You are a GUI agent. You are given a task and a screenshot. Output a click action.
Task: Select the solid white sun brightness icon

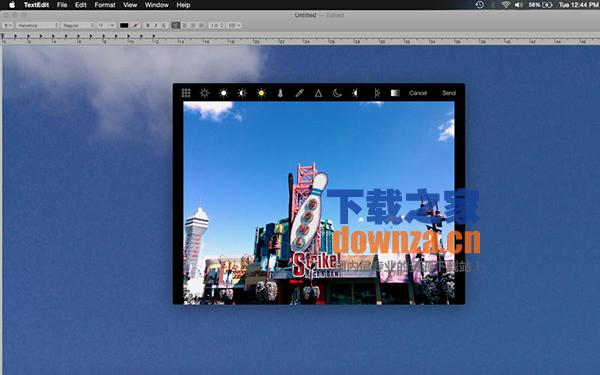pyautogui.click(x=223, y=93)
